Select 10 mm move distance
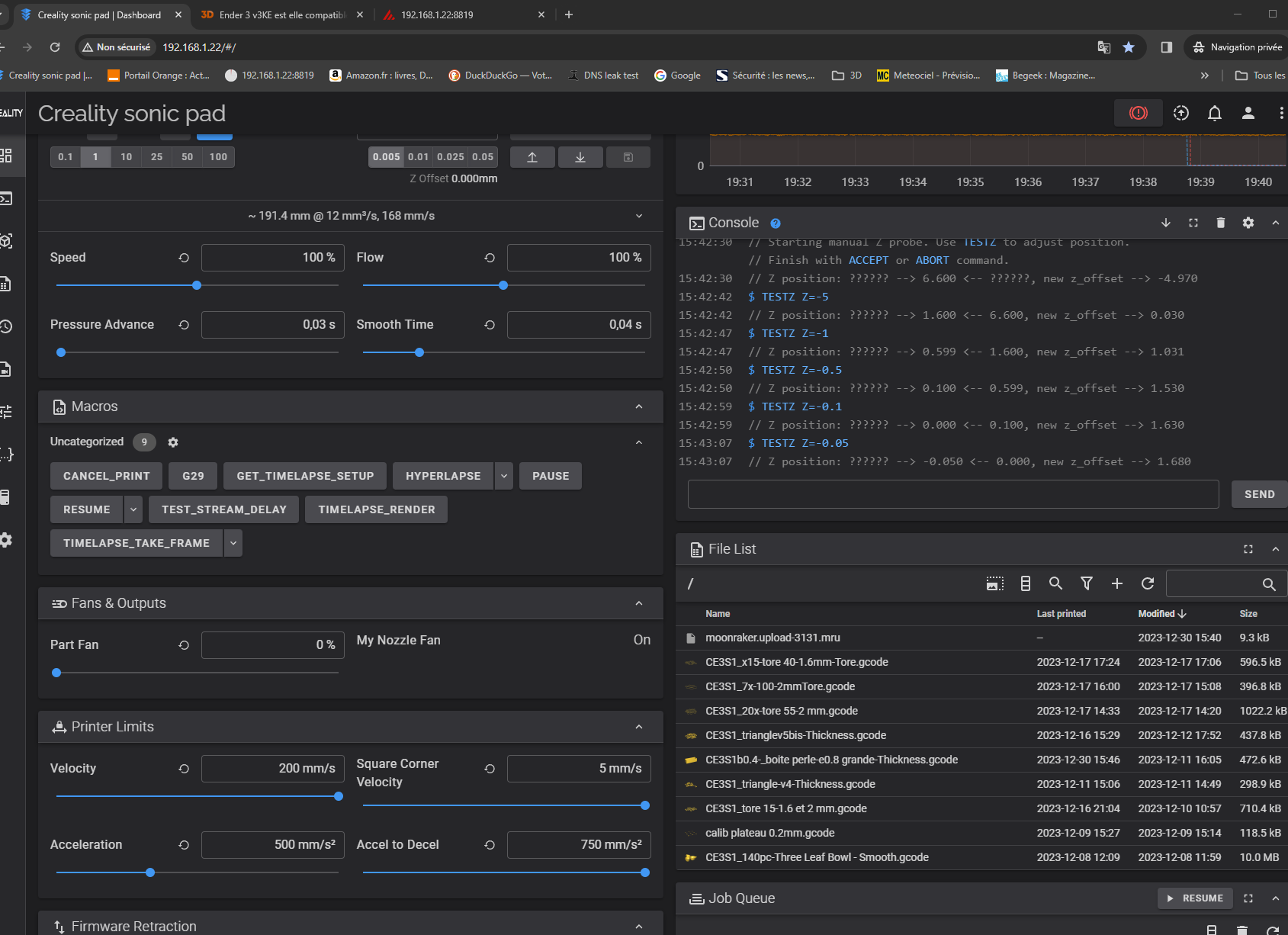Image resolution: width=1288 pixels, height=935 pixels. [x=126, y=157]
